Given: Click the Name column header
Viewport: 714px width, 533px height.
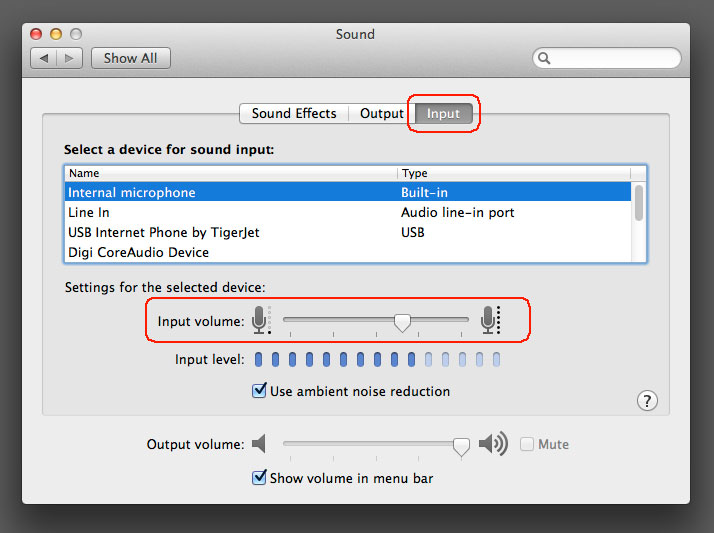Looking at the screenshot, I should click(x=231, y=173).
